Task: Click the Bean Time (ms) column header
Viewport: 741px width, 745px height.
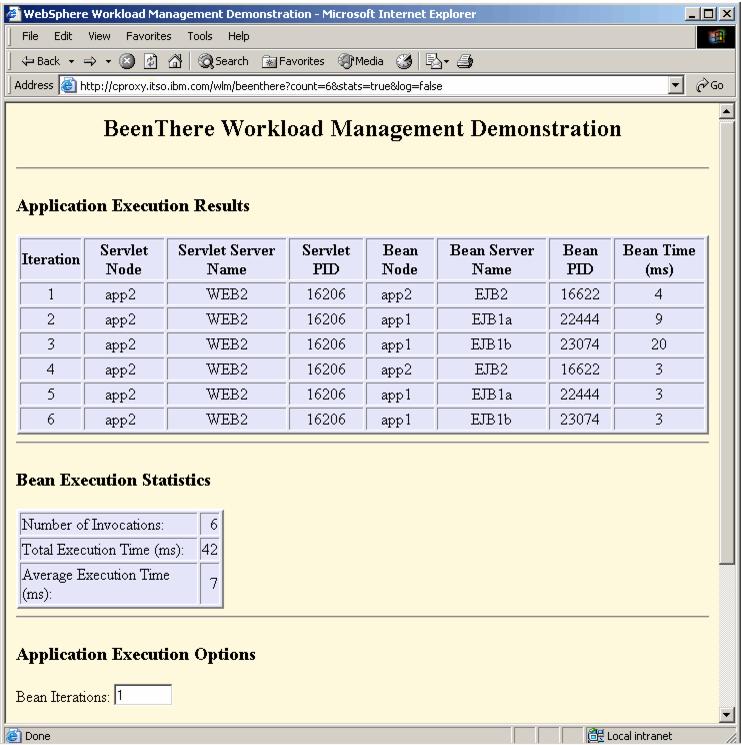Action: coord(659,259)
